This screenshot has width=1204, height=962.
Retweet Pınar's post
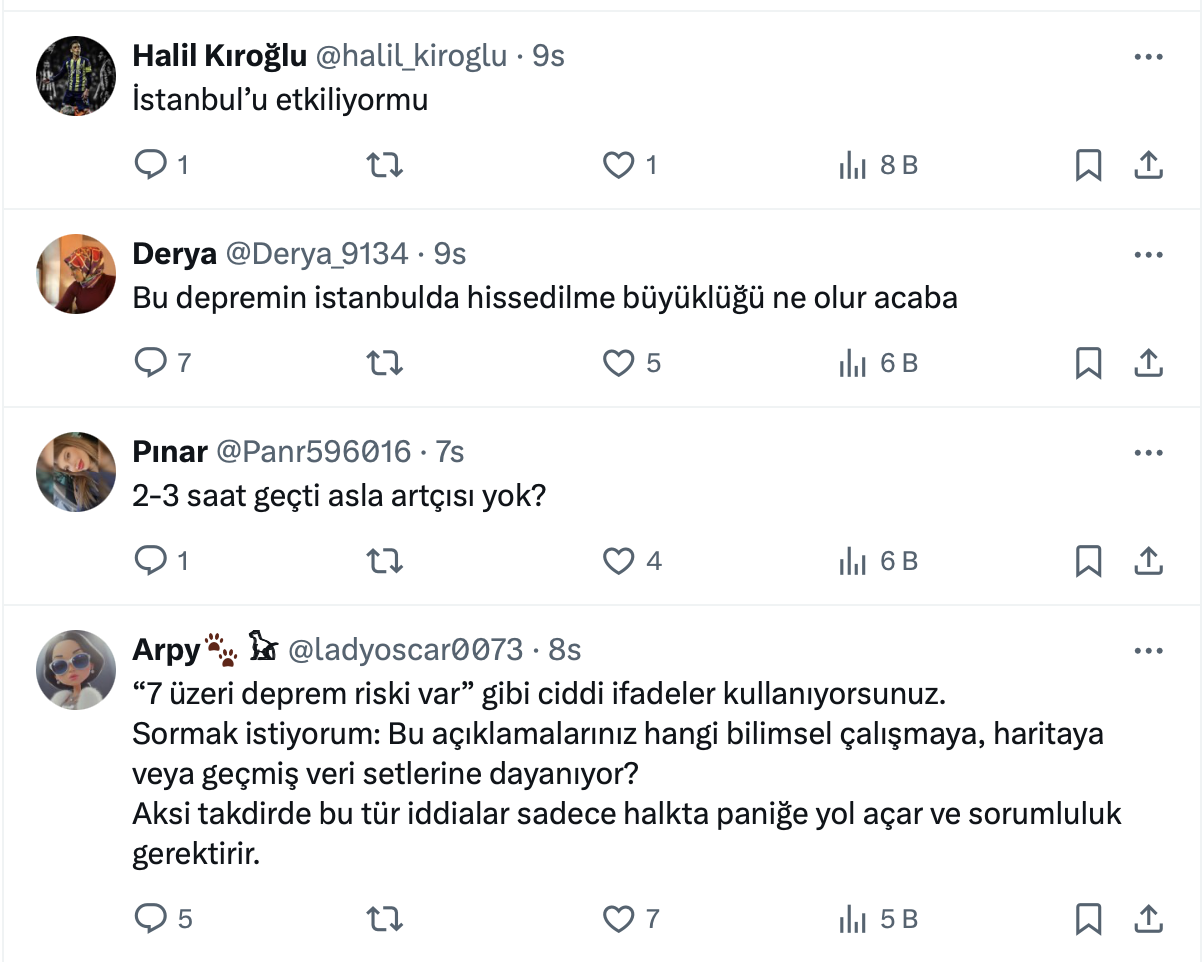tap(385, 561)
